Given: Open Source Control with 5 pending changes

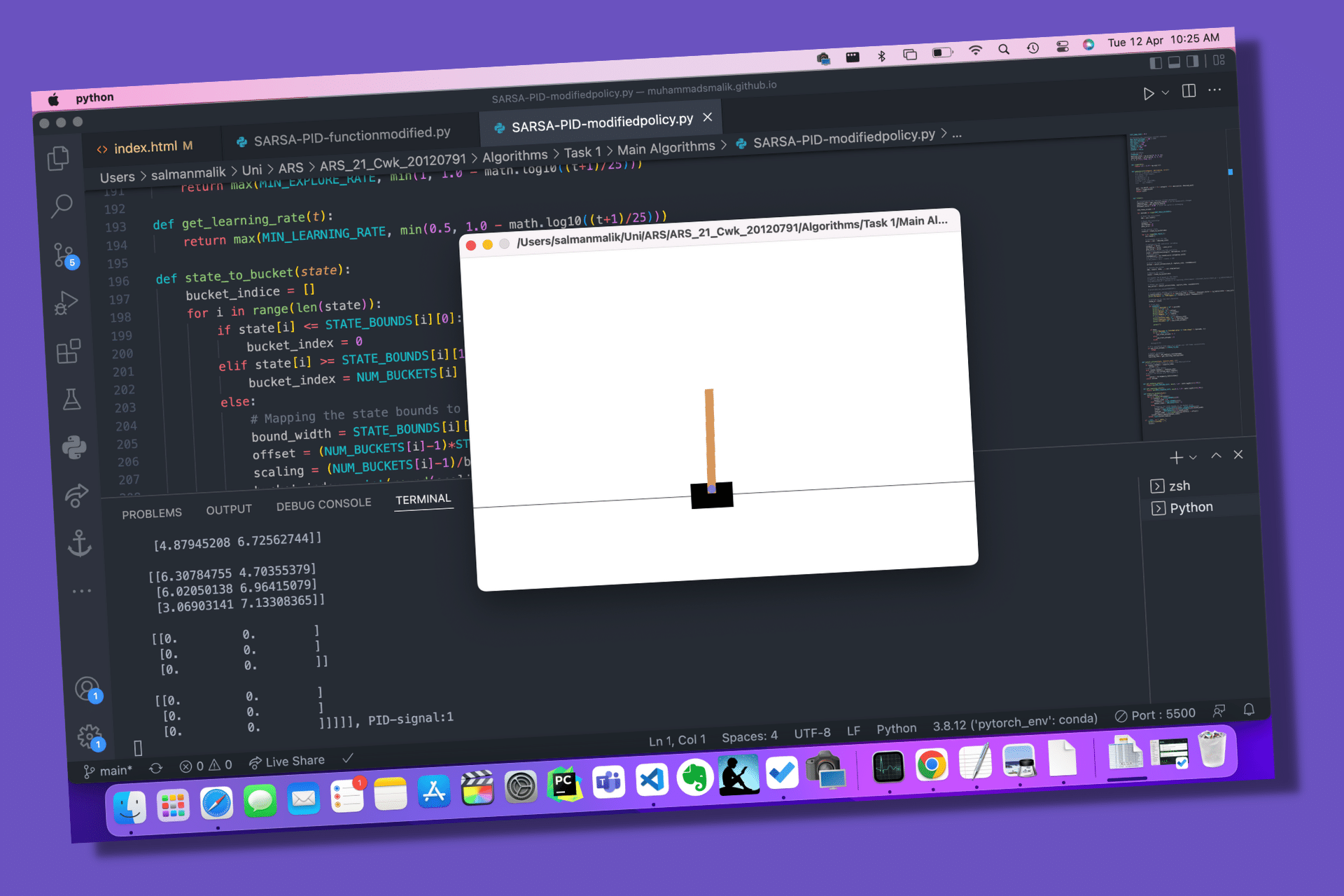Looking at the screenshot, I should click(64, 255).
